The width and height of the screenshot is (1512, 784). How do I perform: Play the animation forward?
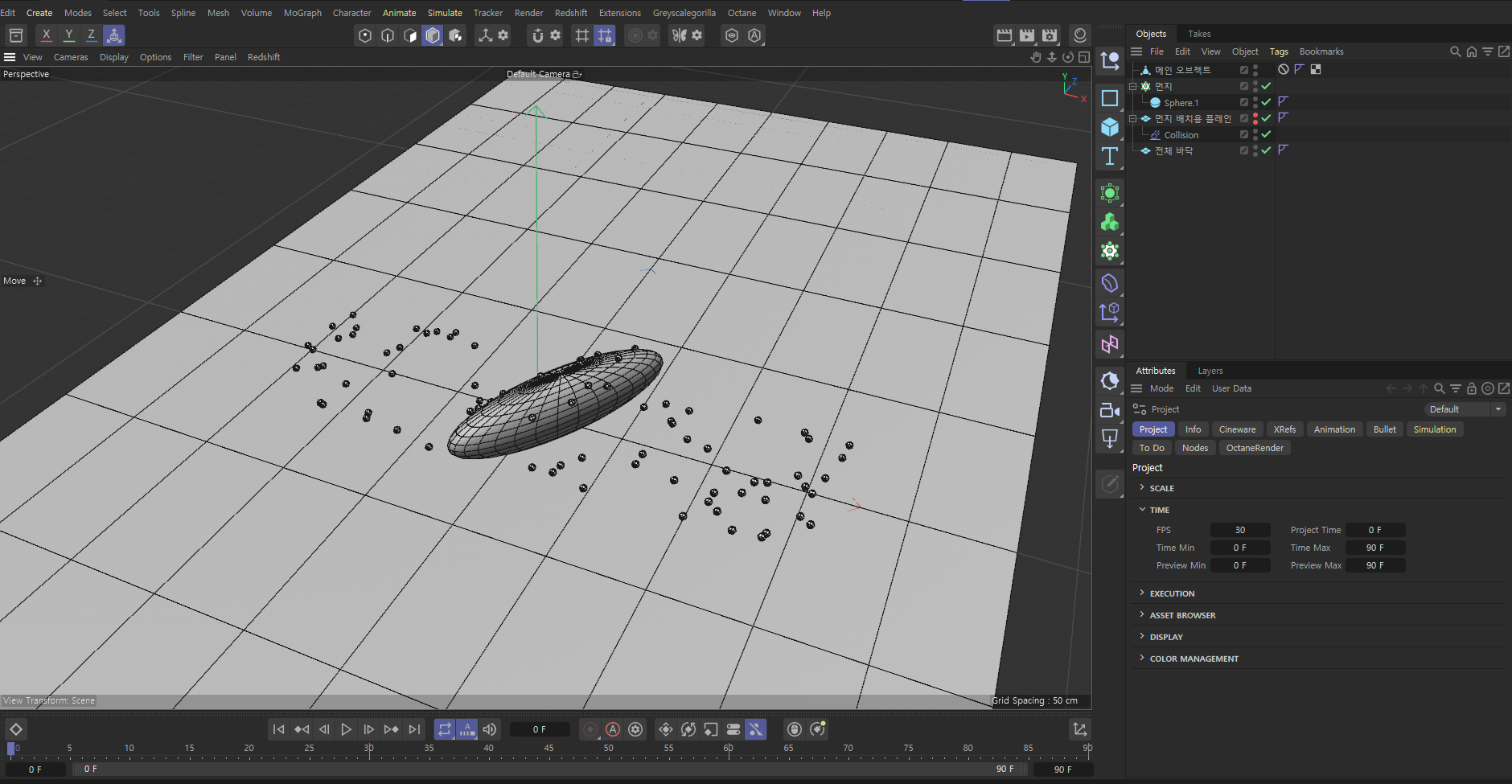[x=346, y=729]
